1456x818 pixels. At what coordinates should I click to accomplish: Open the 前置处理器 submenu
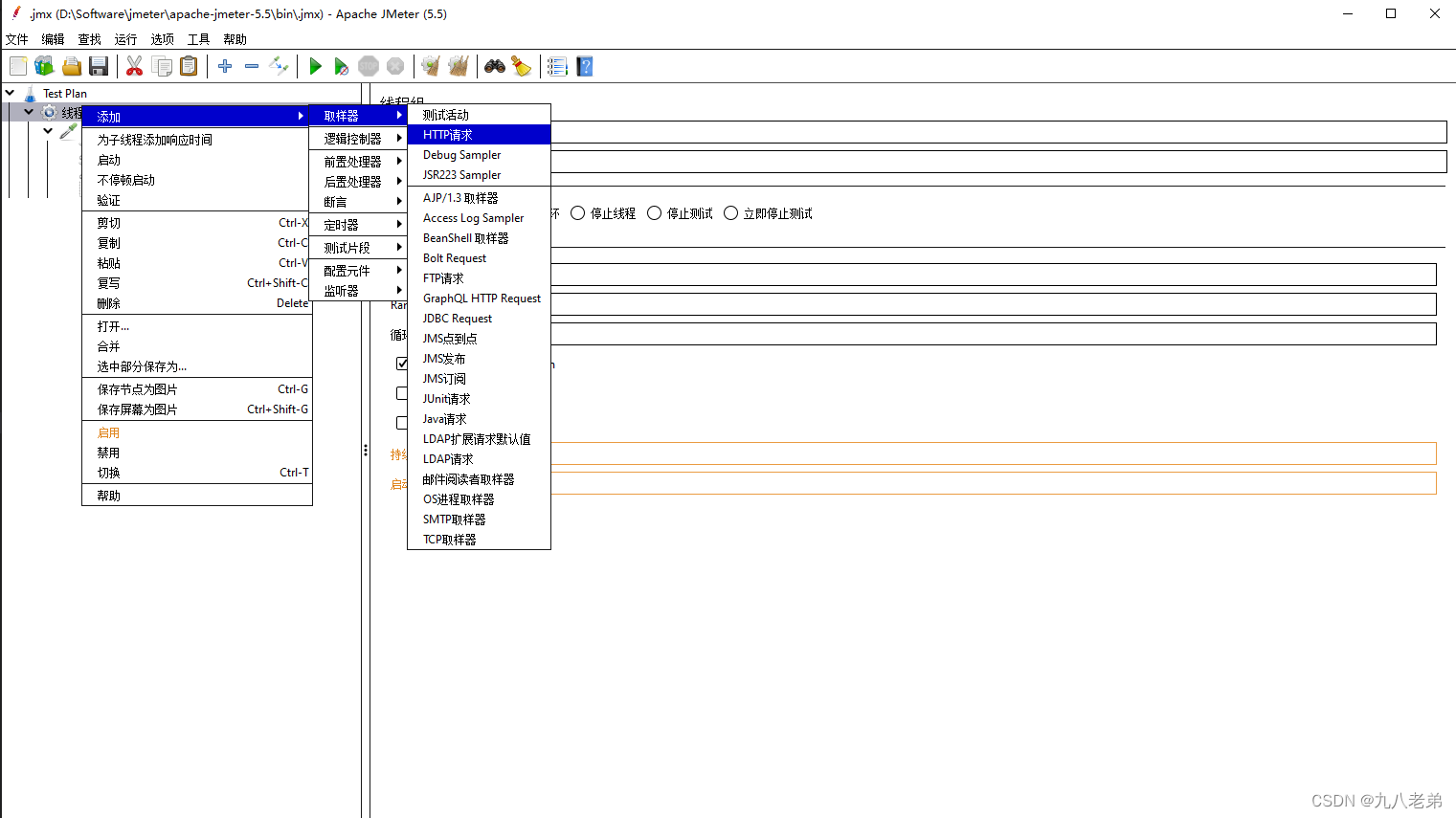(x=358, y=162)
